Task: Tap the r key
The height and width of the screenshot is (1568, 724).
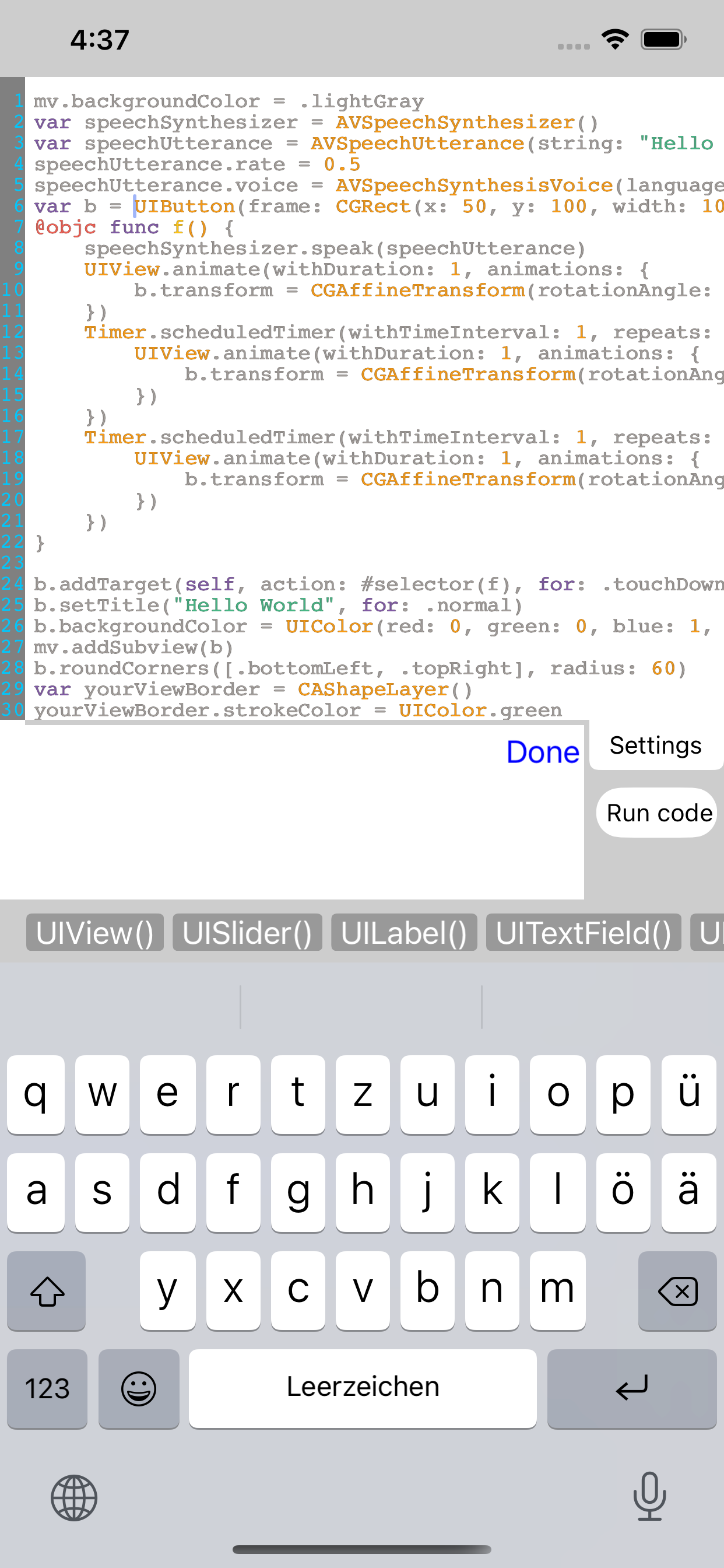Action: click(x=233, y=1094)
